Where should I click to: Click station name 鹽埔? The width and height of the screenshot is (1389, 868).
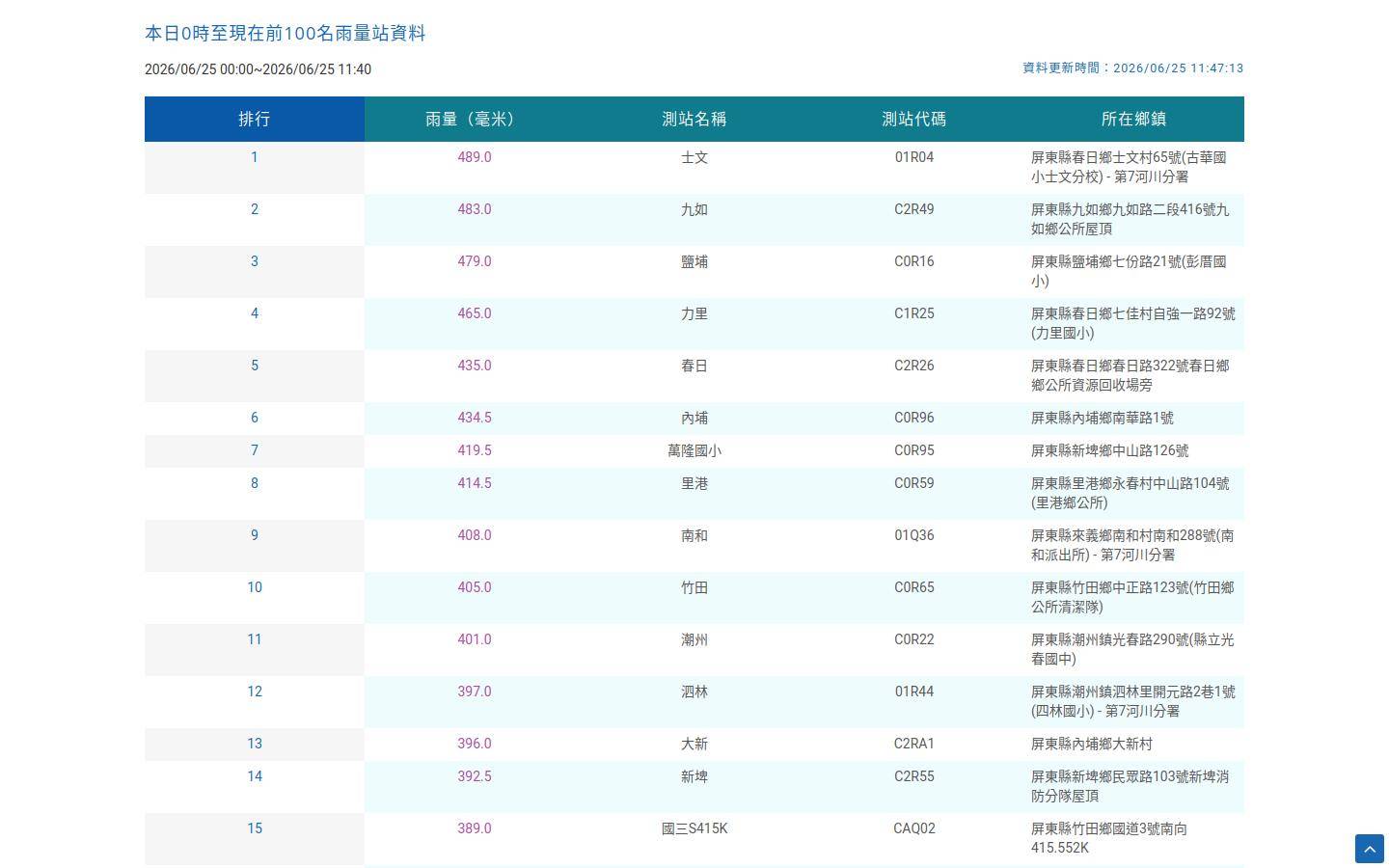pyautogui.click(x=694, y=261)
